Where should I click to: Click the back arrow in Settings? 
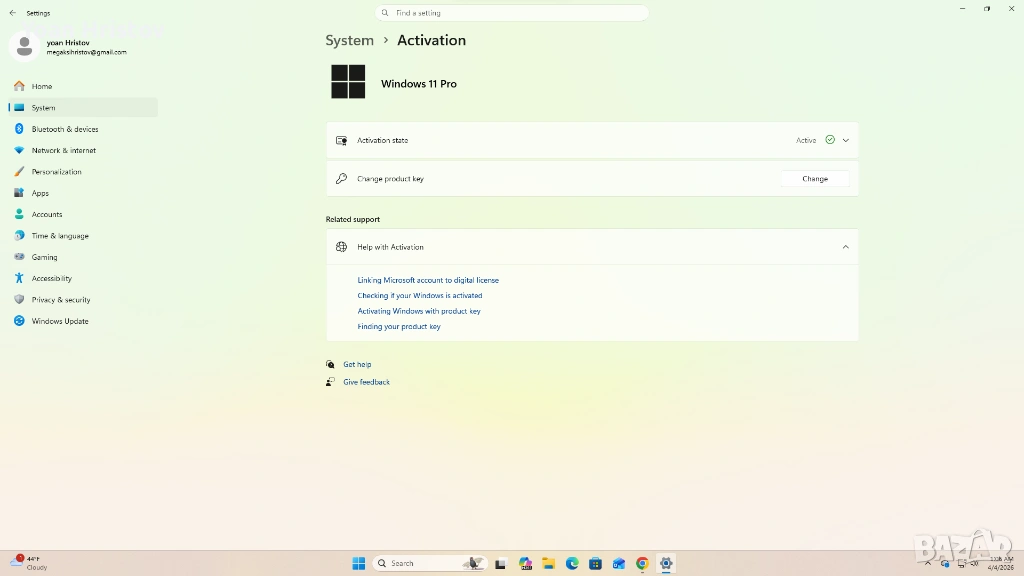[12, 13]
